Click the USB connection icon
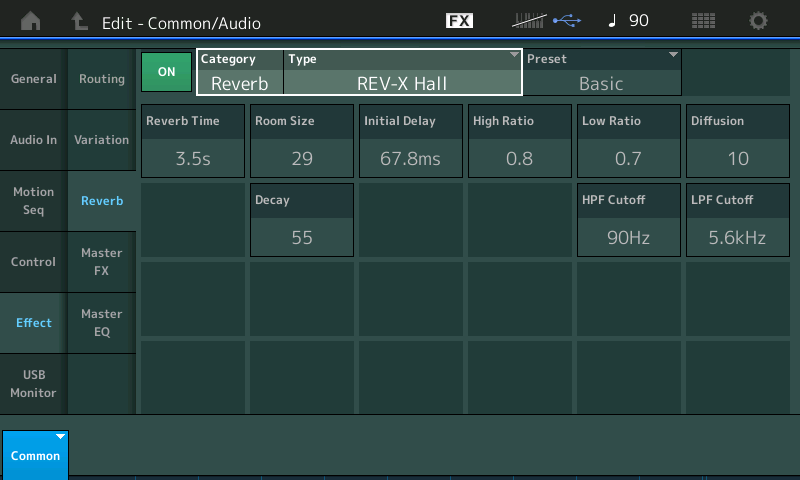The width and height of the screenshot is (800, 480). pyautogui.click(x=567, y=20)
